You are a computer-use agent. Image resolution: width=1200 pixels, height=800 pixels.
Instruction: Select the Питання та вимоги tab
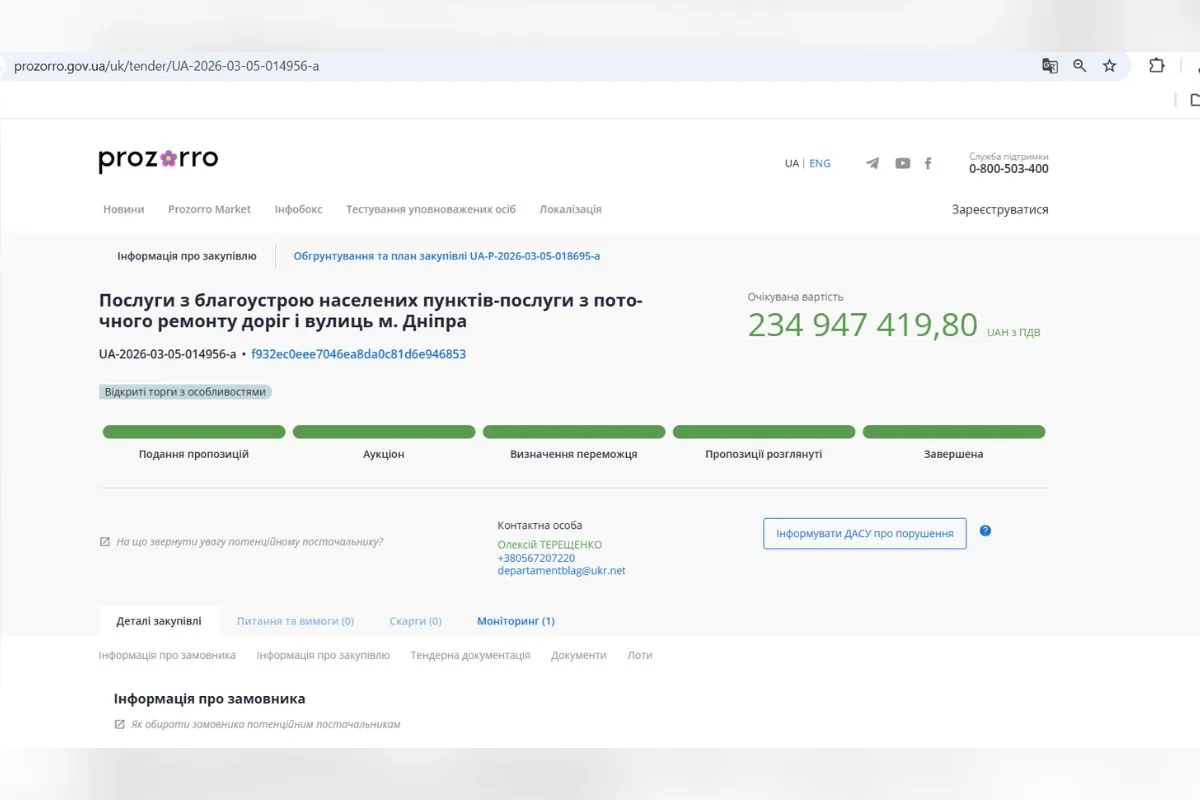click(x=295, y=620)
